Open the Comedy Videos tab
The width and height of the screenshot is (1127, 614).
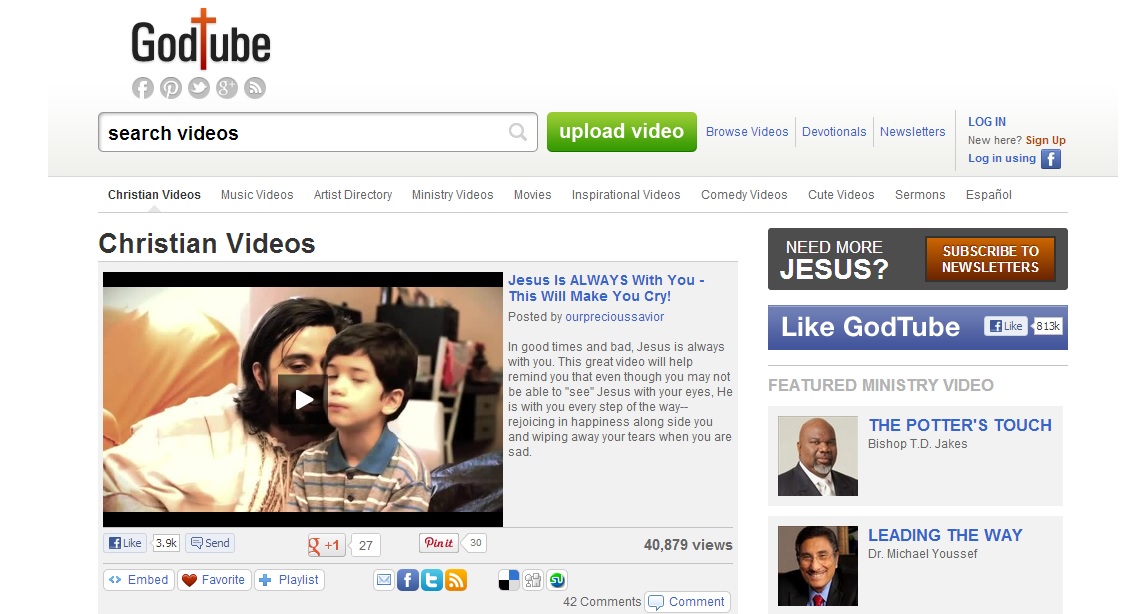tap(744, 195)
